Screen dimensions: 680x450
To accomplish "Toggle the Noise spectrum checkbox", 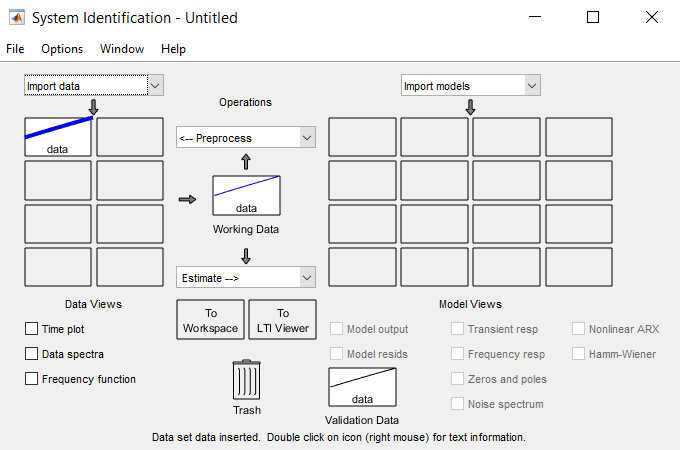I will click(457, 404).
